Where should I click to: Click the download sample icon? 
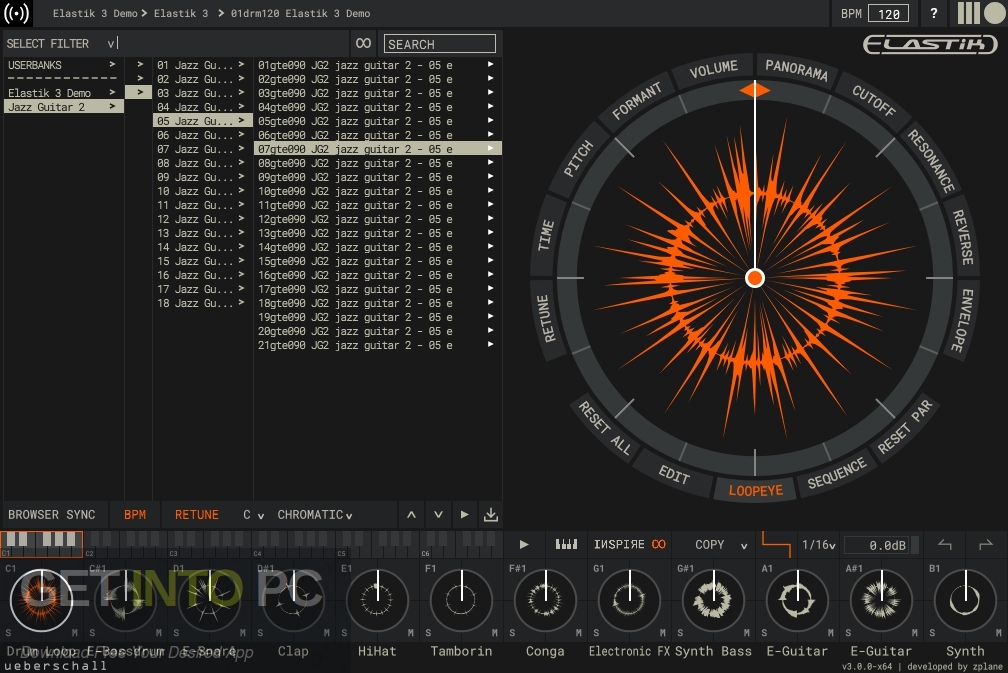click(490, 515)
